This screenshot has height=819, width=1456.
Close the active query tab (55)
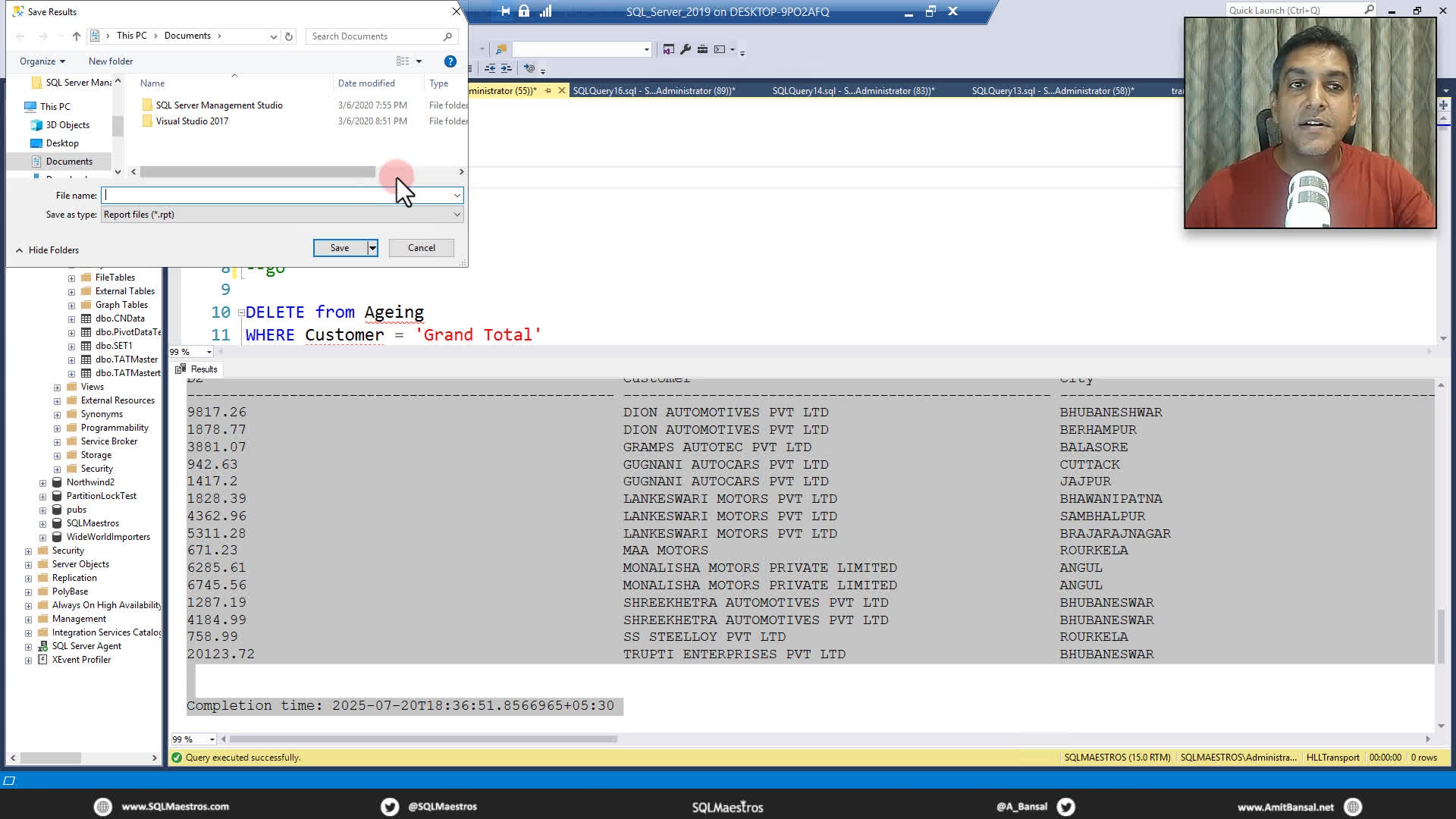561,90
